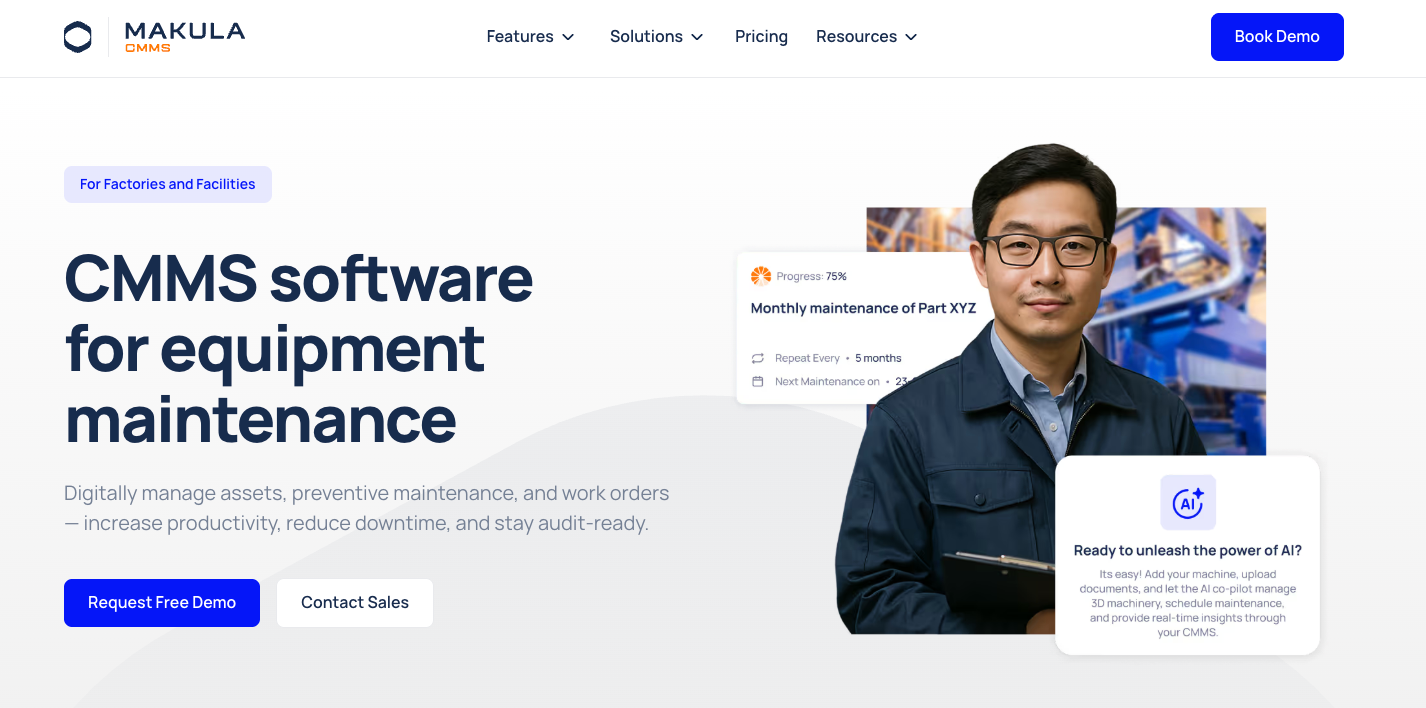Click the AI sparkle icon

tap(1188, 502)
